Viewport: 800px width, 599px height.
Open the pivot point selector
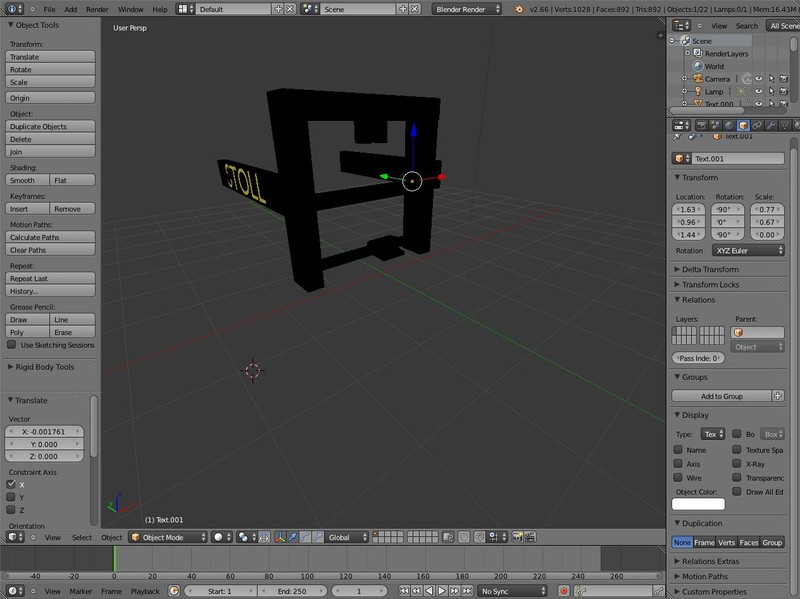coord(246,537)
